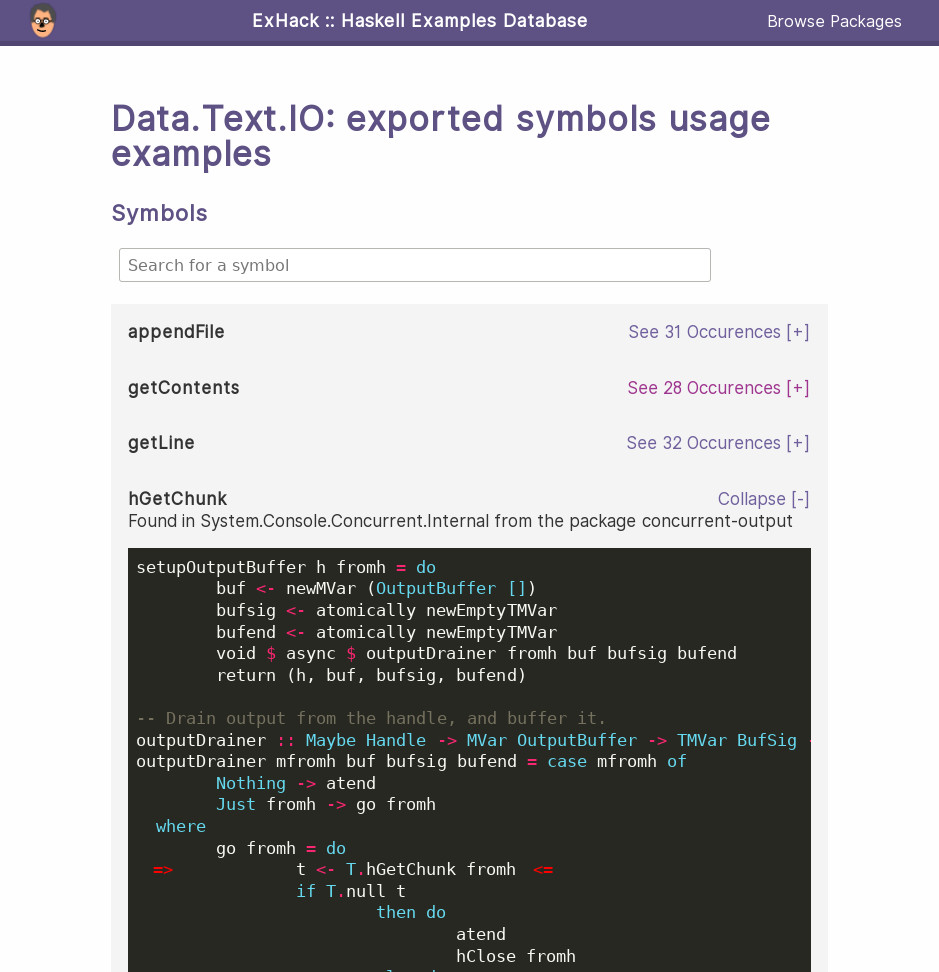This screenshot has width=939, height=972.
Task: Click the 'Drain output from the handle' comment
Action: 371,718
